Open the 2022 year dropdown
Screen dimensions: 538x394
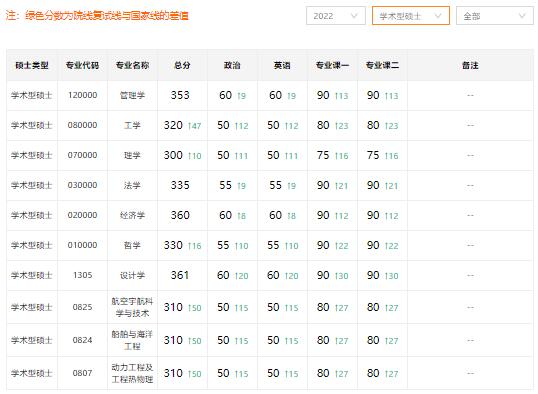click(336, 16)
